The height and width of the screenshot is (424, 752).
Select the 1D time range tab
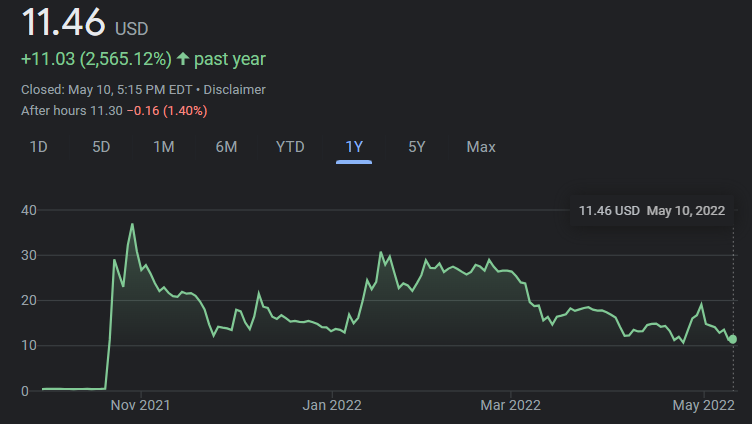point(38,147)
